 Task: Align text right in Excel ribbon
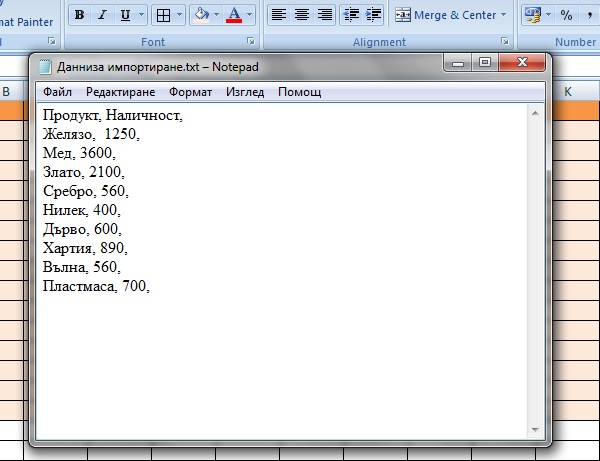point(325,15)
